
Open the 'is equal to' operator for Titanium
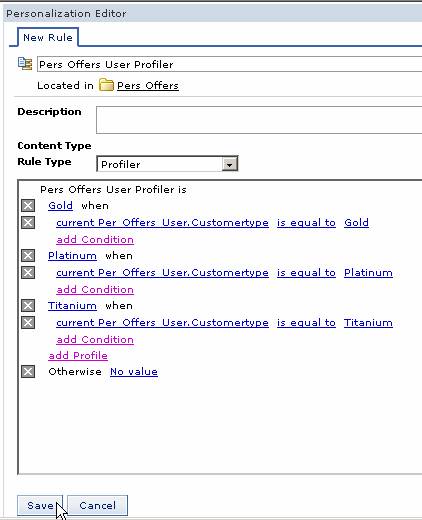[x=306, y=322]
